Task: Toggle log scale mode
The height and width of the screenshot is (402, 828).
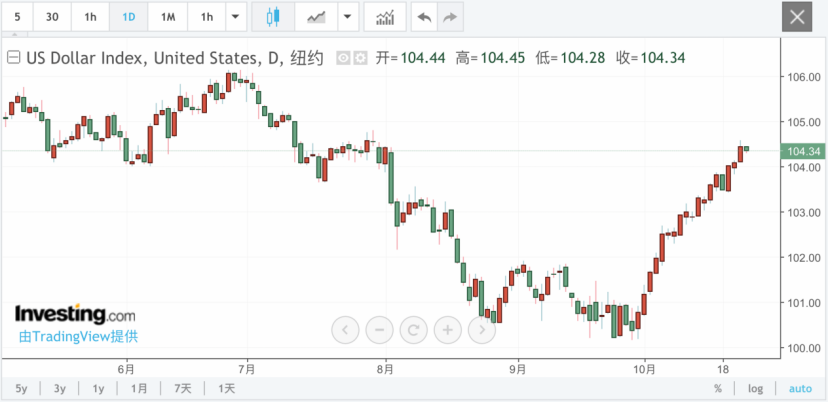Action: [x=755, y=389]
